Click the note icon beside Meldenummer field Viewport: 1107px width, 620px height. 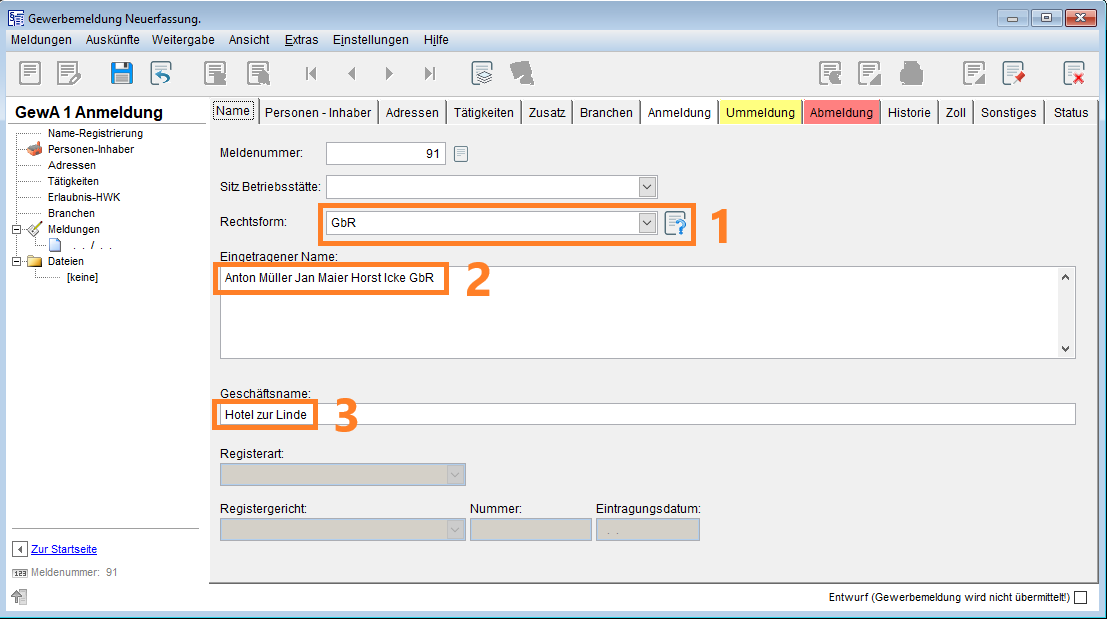click(x=461, y=153)
